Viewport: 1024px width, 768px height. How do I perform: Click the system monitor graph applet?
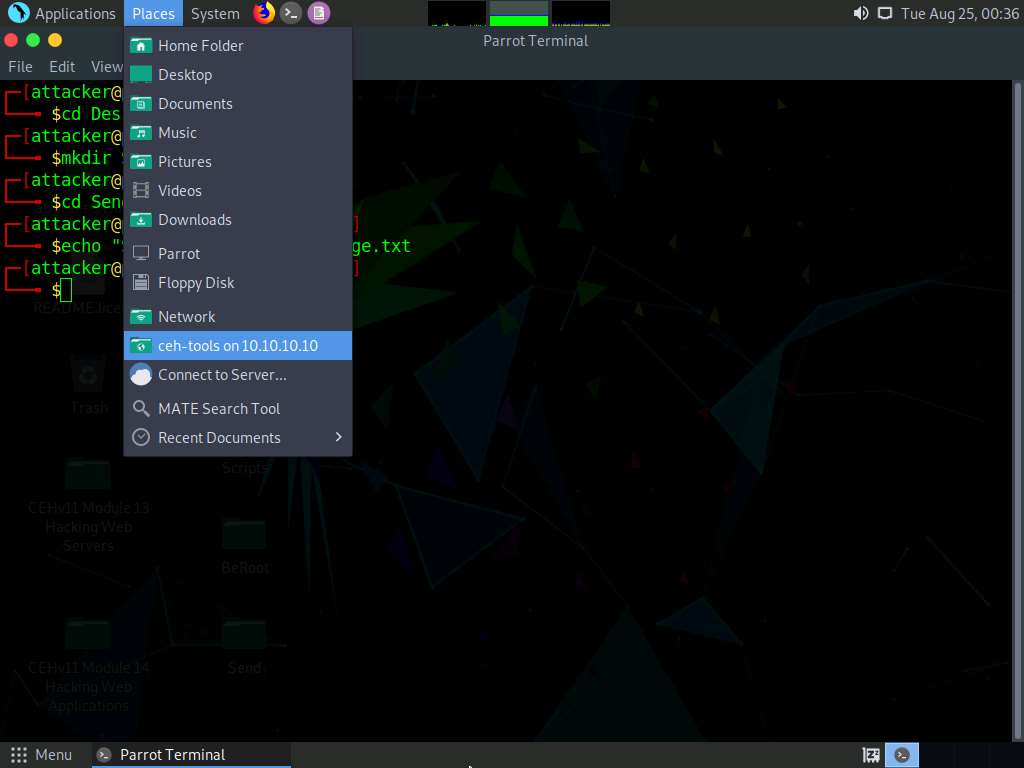pyautogui.click(x=519, y=13)
